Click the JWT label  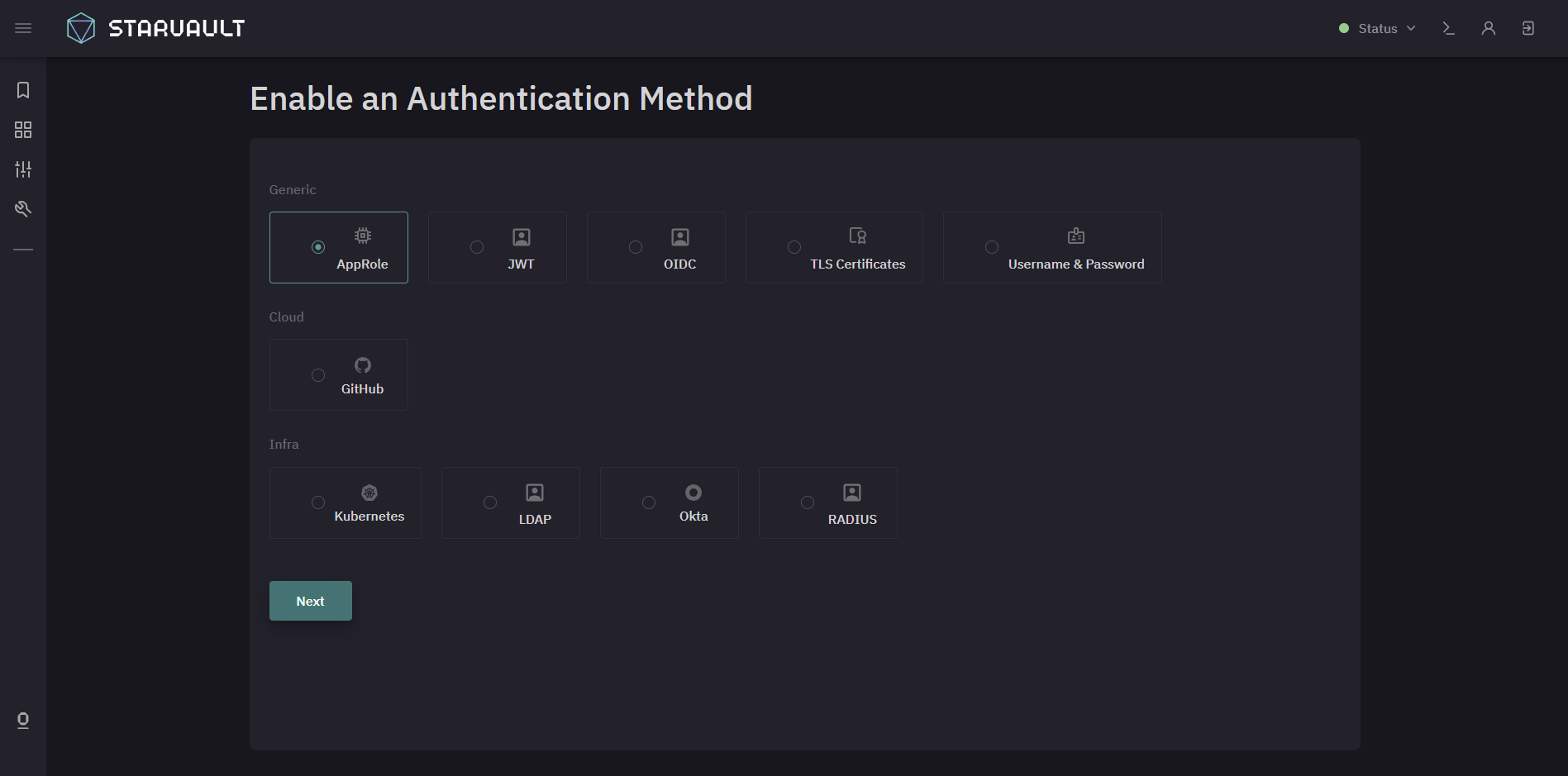click(x=522, y=264)
